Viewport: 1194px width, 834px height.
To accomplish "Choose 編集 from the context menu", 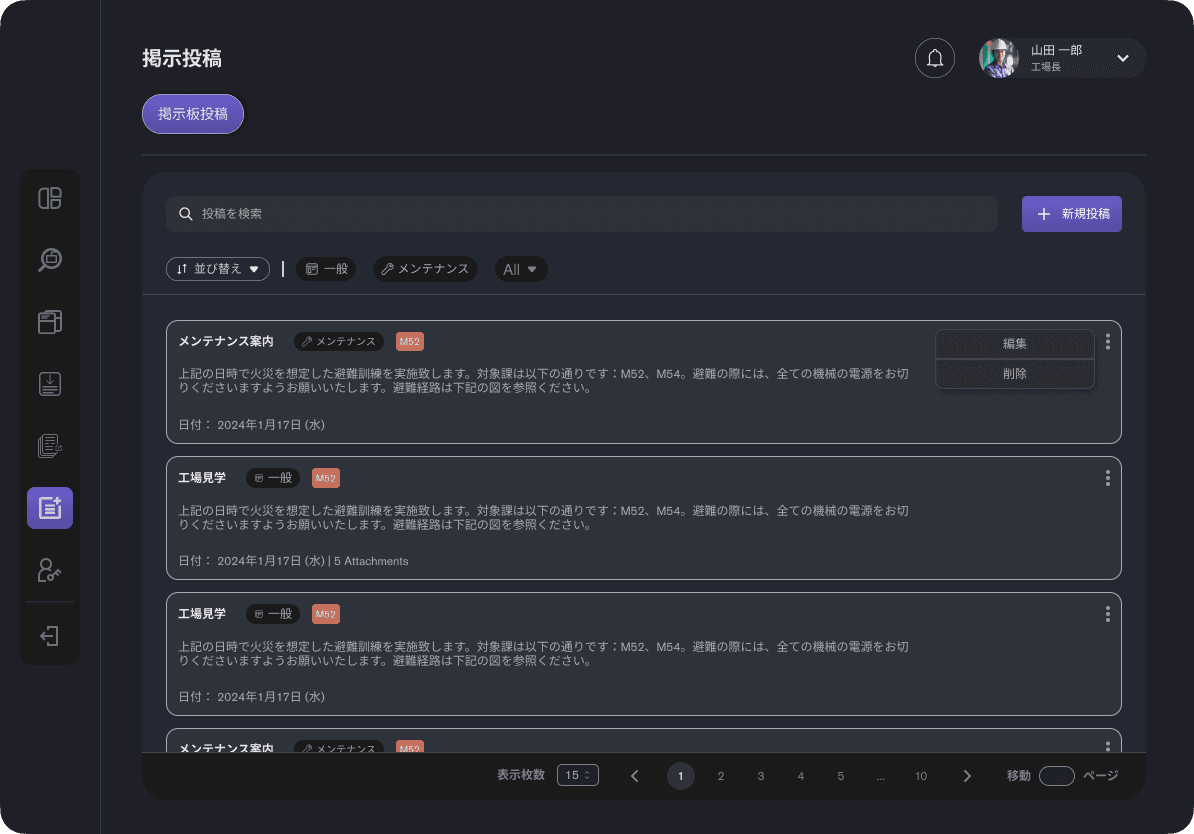I will [1014, 343].
